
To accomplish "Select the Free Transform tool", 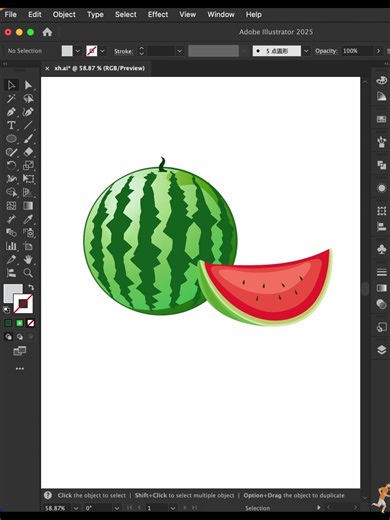I will 28,179.
